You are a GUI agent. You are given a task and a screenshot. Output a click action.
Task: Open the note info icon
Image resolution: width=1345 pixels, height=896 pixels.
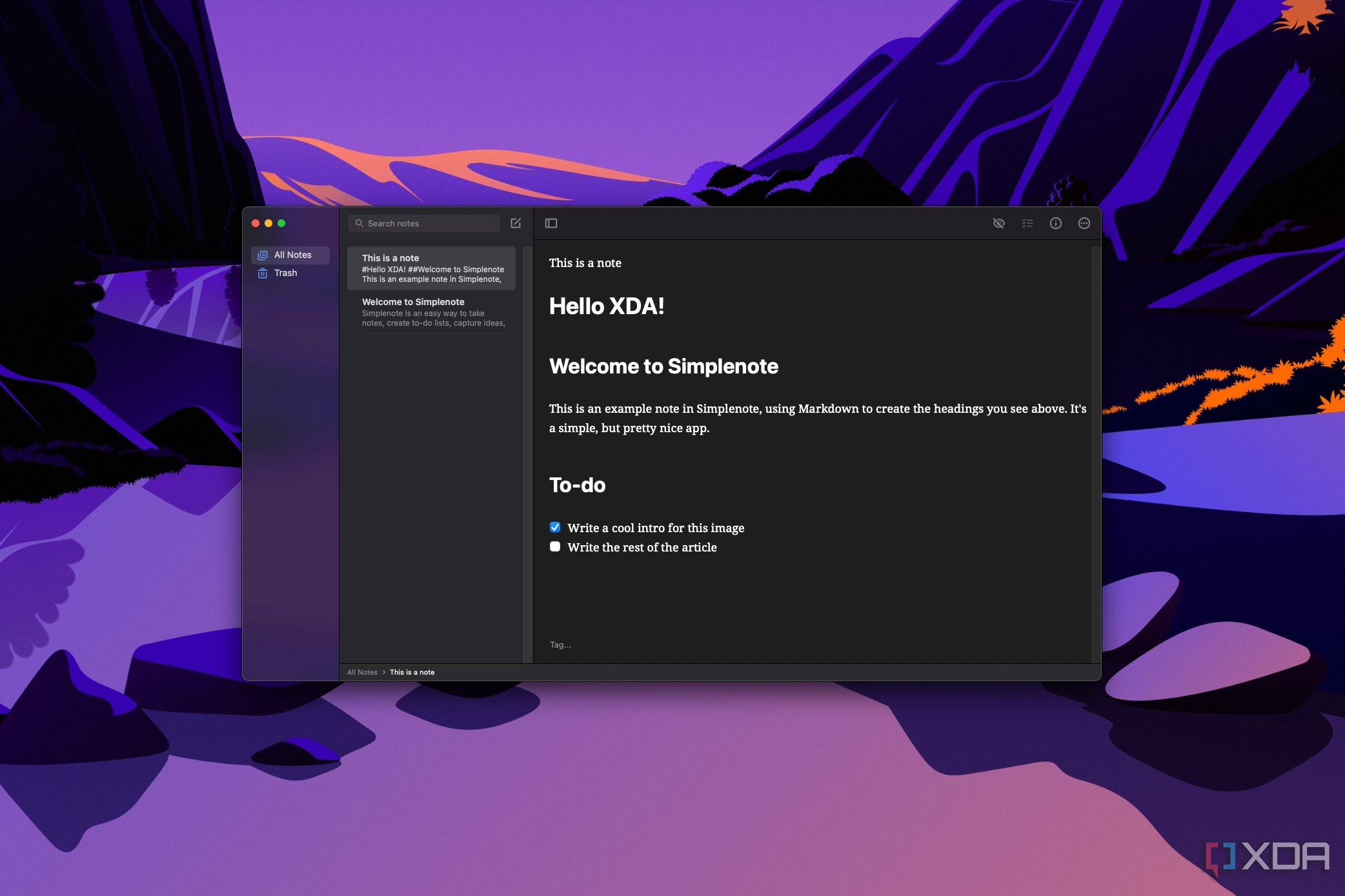click(x=1056, y=222)
